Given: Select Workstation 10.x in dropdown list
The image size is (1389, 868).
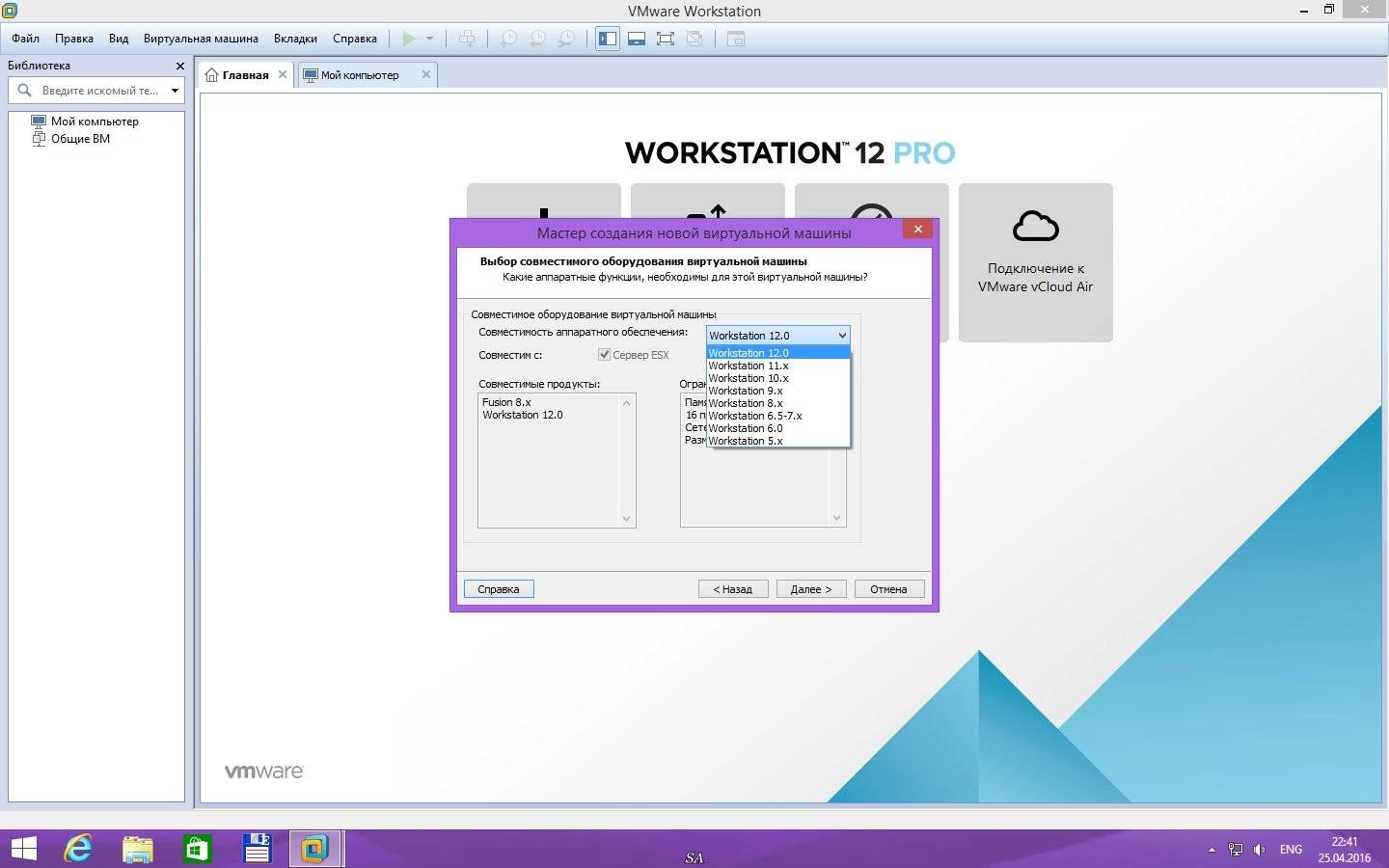Looking at the screenshot, I should 777,378.
